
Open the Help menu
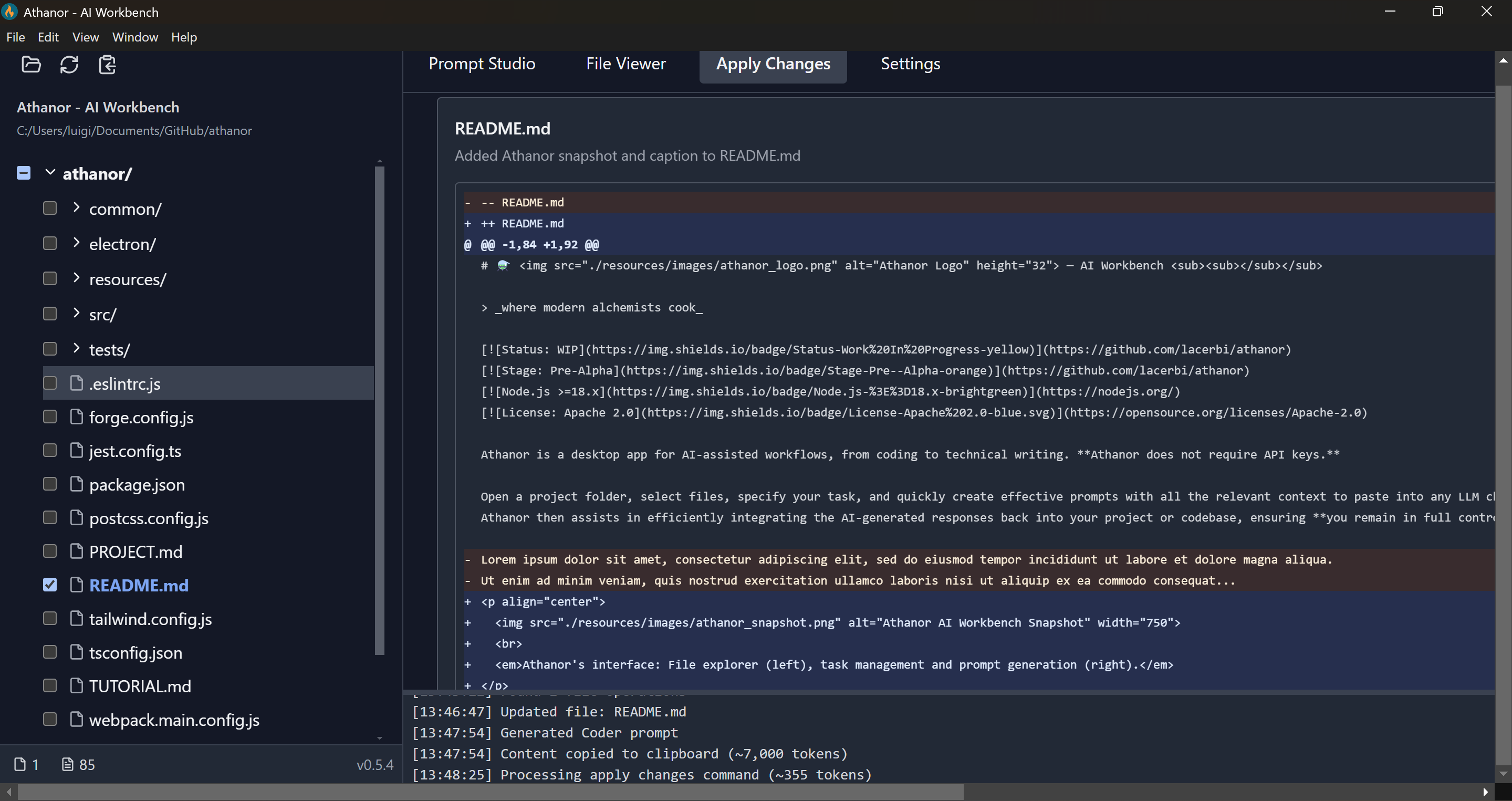coord(184,37)
